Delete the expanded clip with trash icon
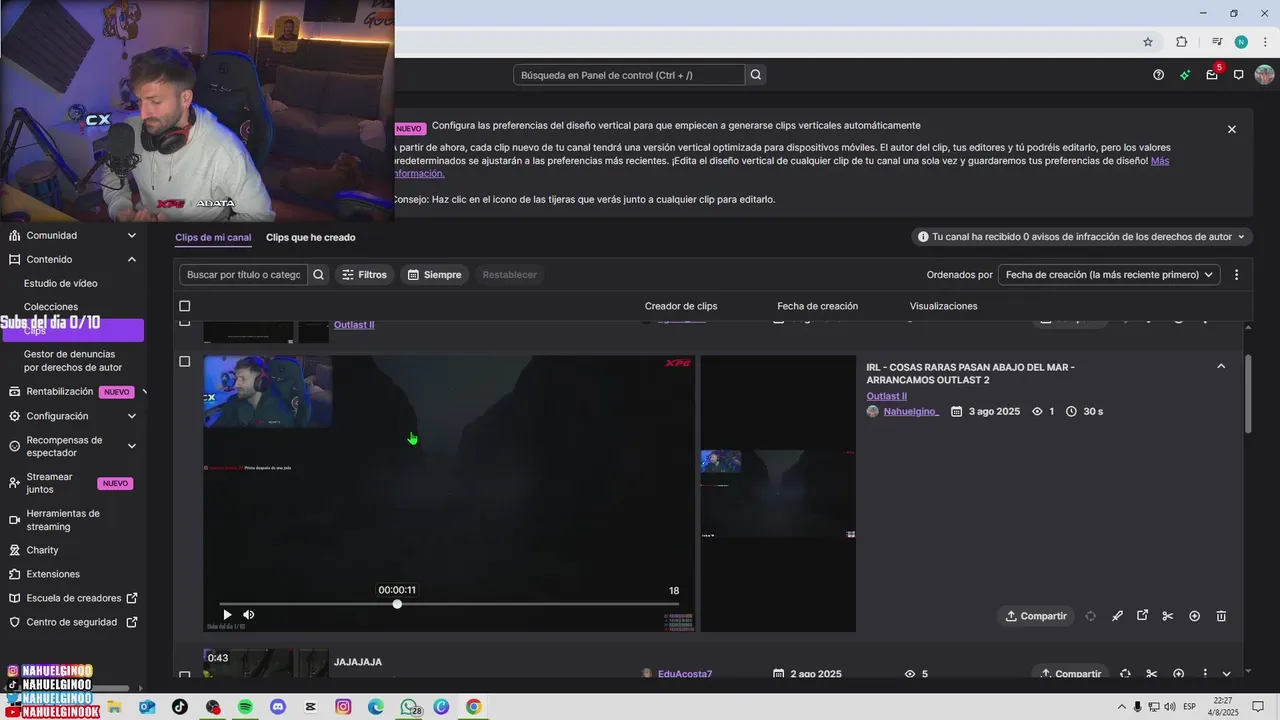1280x720 pixels. 1221,616
